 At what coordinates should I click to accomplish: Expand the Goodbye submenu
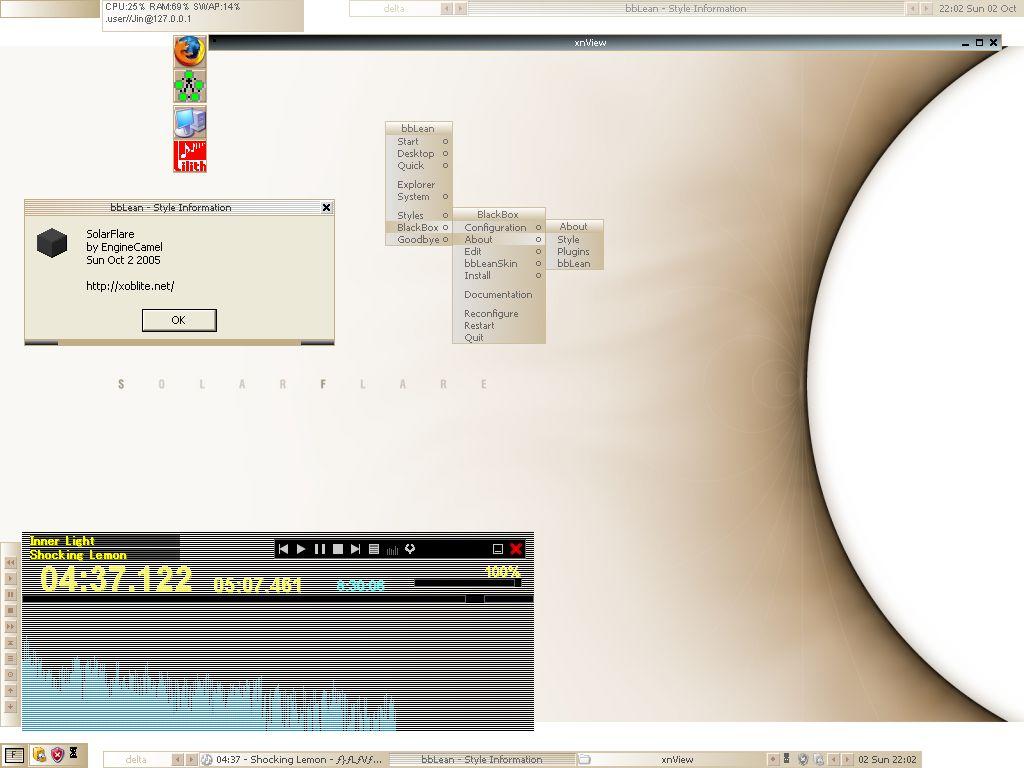click(419, 240)
